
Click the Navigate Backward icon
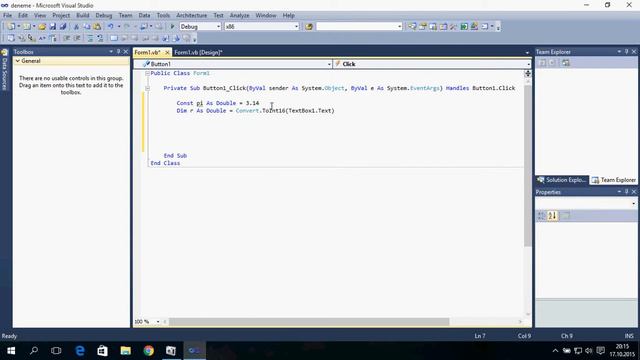tap(143, 27)
